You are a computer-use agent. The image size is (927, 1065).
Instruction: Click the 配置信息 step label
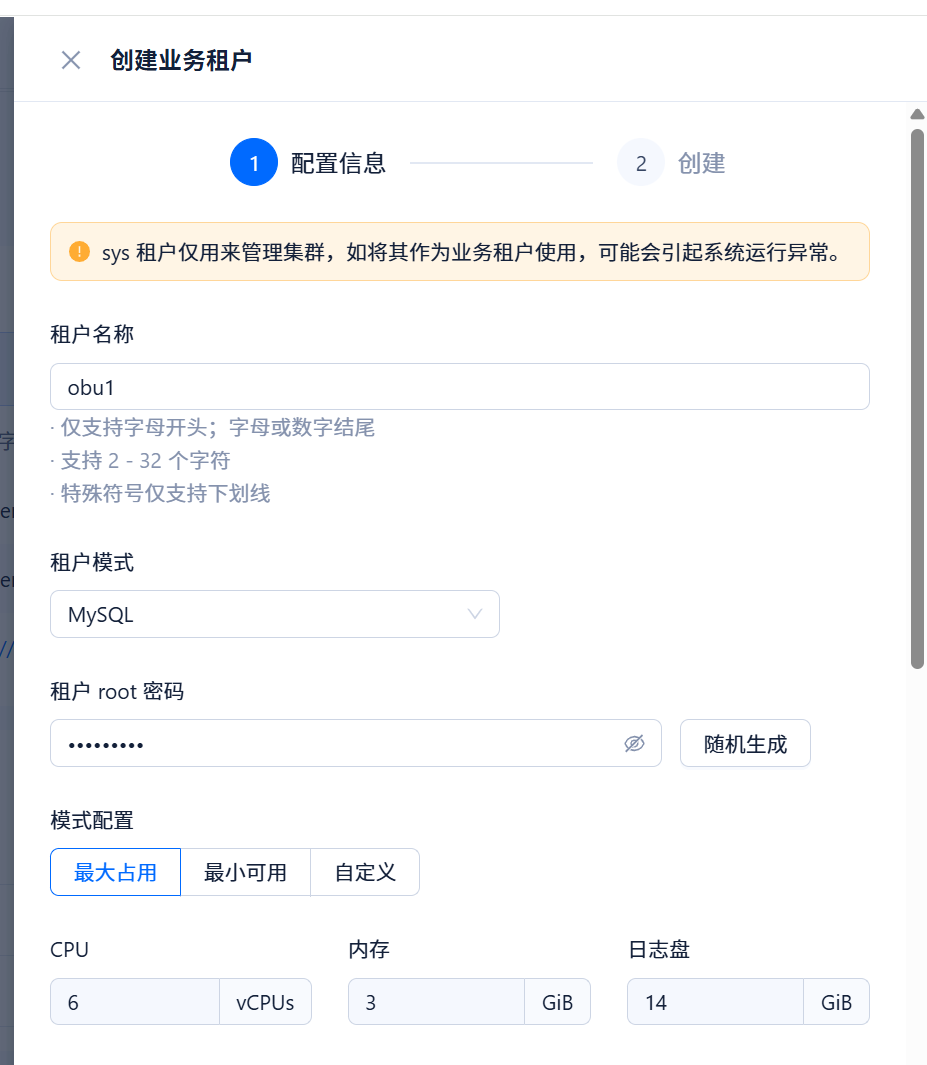336,162
